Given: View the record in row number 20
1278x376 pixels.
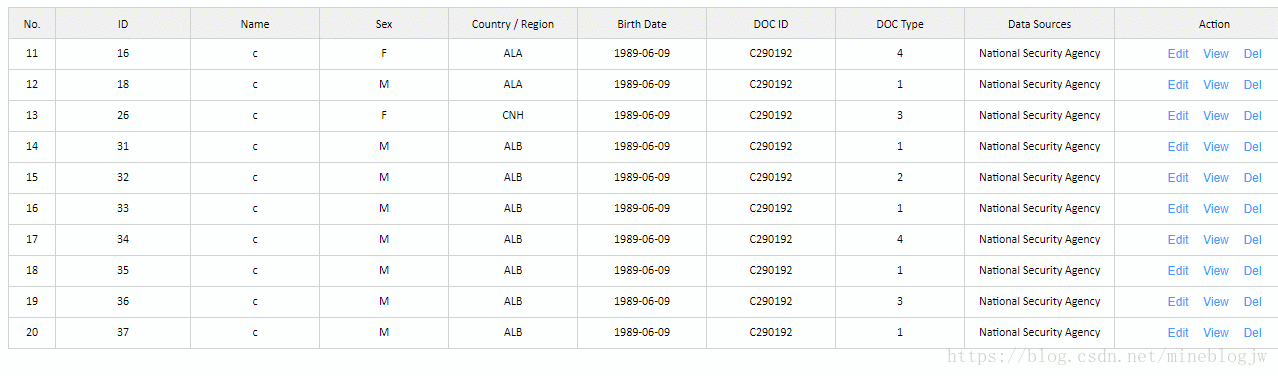Looking at the screenshot, I should point(1216,333).
